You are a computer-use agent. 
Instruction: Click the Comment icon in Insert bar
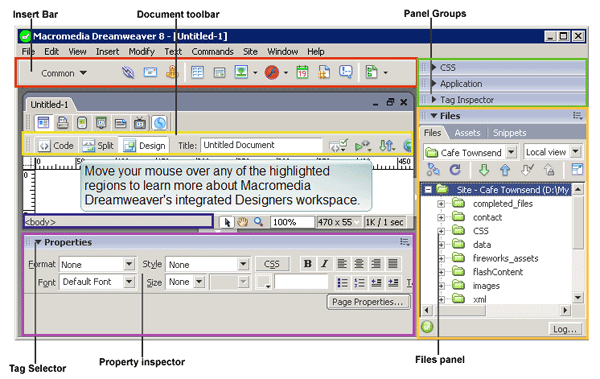pos(346,72)
